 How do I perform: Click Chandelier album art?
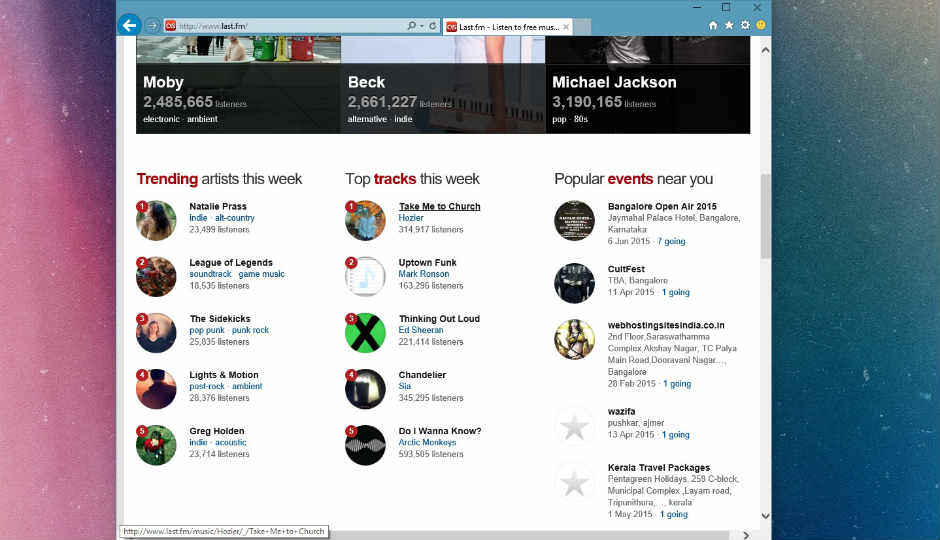coord(365,389)
